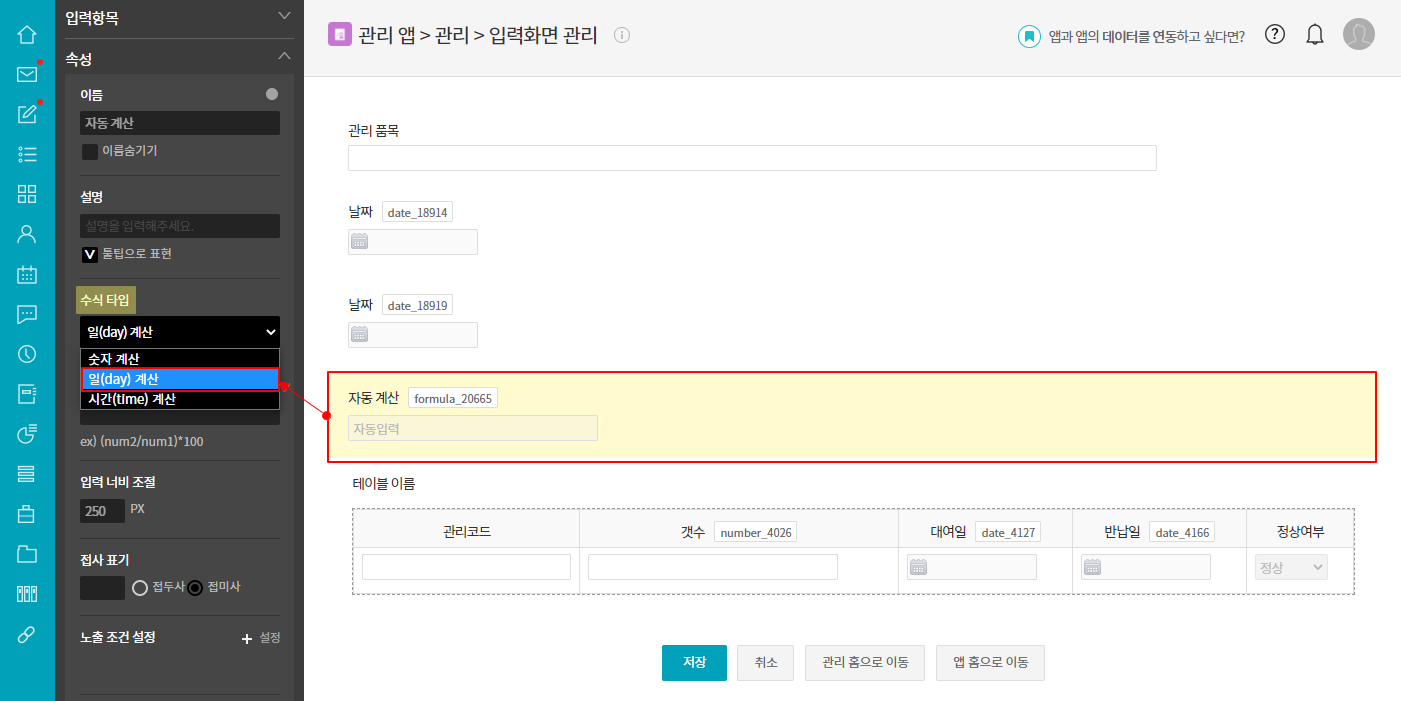The height and width of the screenshot is (701, 1401).
Task: Click the 접사 표기 text box
Action: [102, 588]
